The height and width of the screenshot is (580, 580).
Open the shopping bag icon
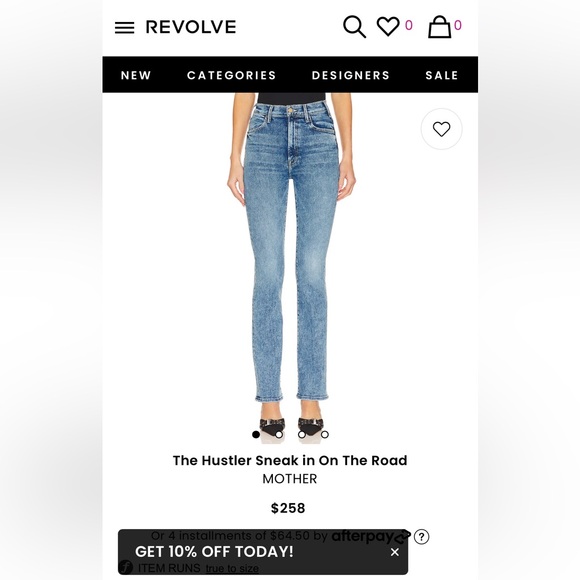point(439,27)
